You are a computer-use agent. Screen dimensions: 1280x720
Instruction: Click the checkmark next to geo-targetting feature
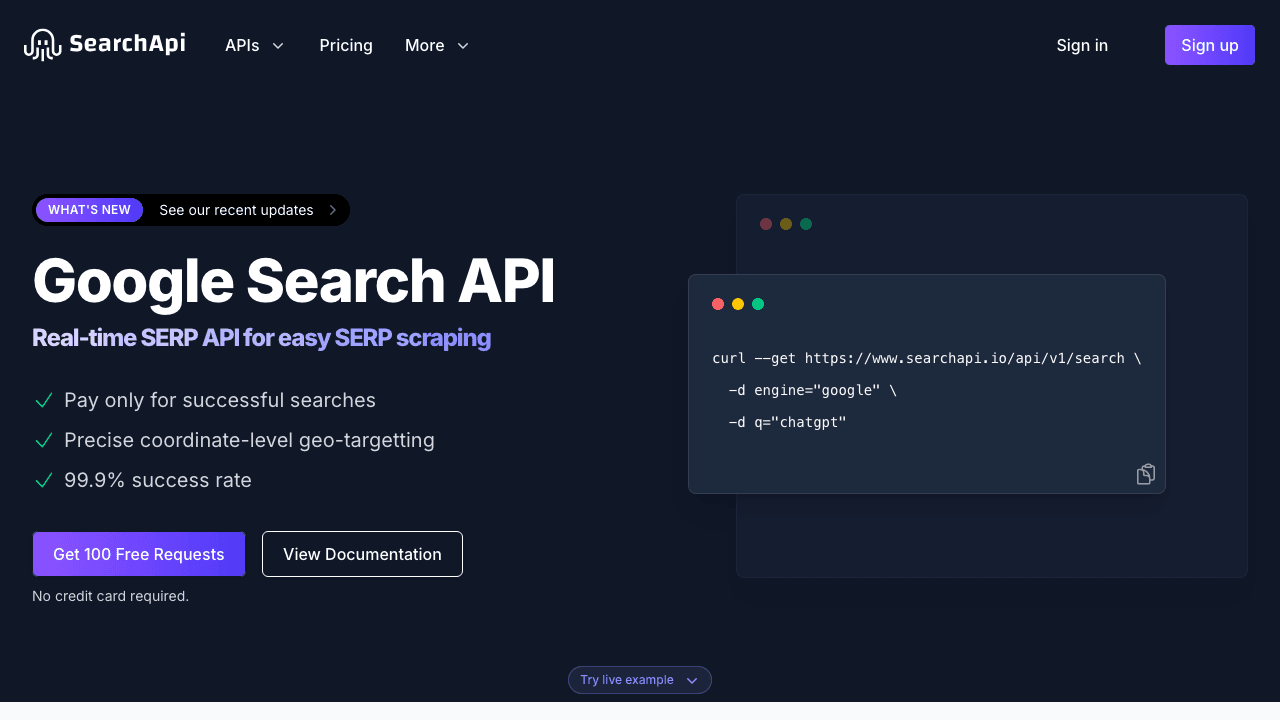[43, 440]
